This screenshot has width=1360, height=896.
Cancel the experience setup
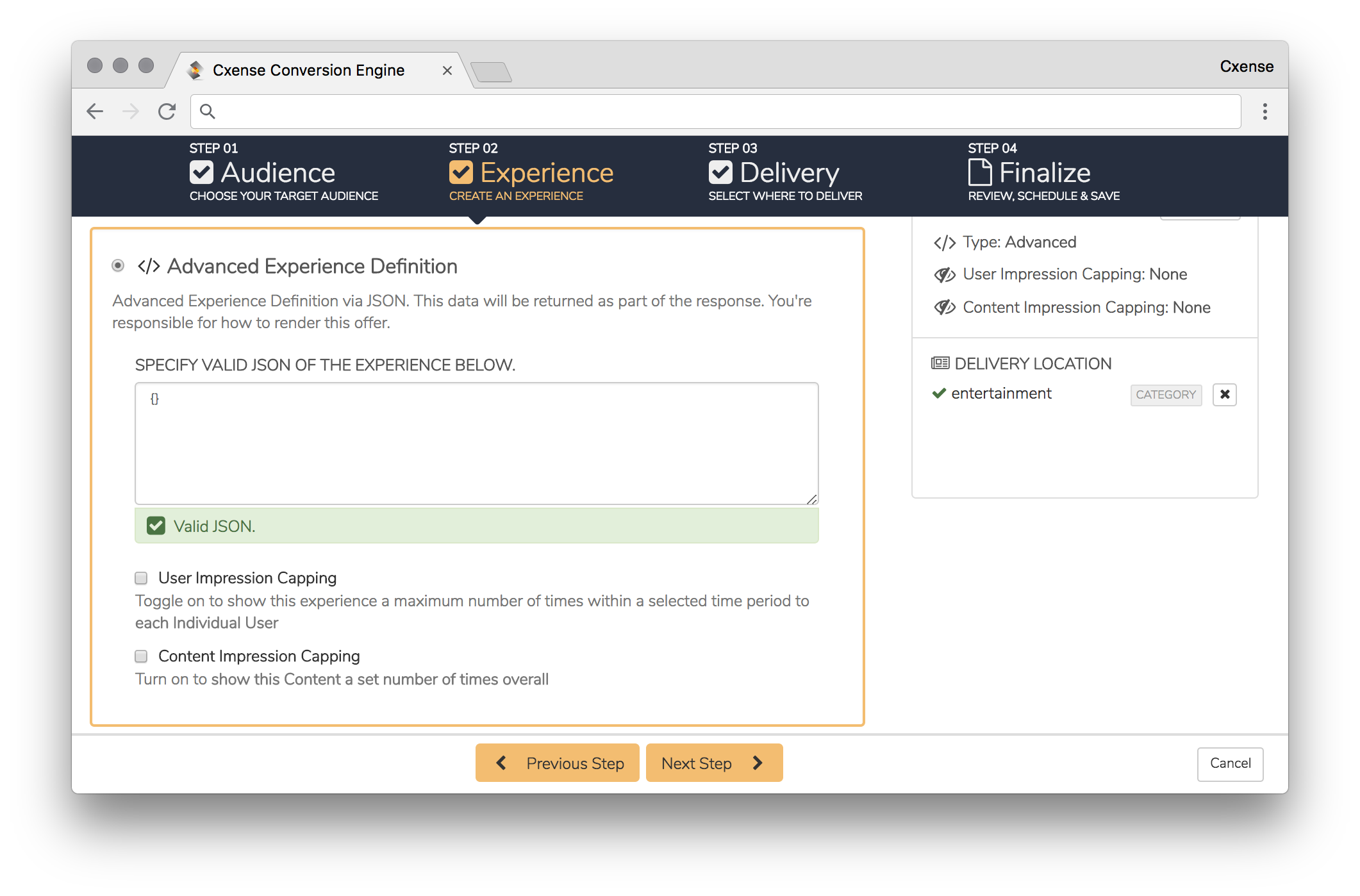point(1230,763)
